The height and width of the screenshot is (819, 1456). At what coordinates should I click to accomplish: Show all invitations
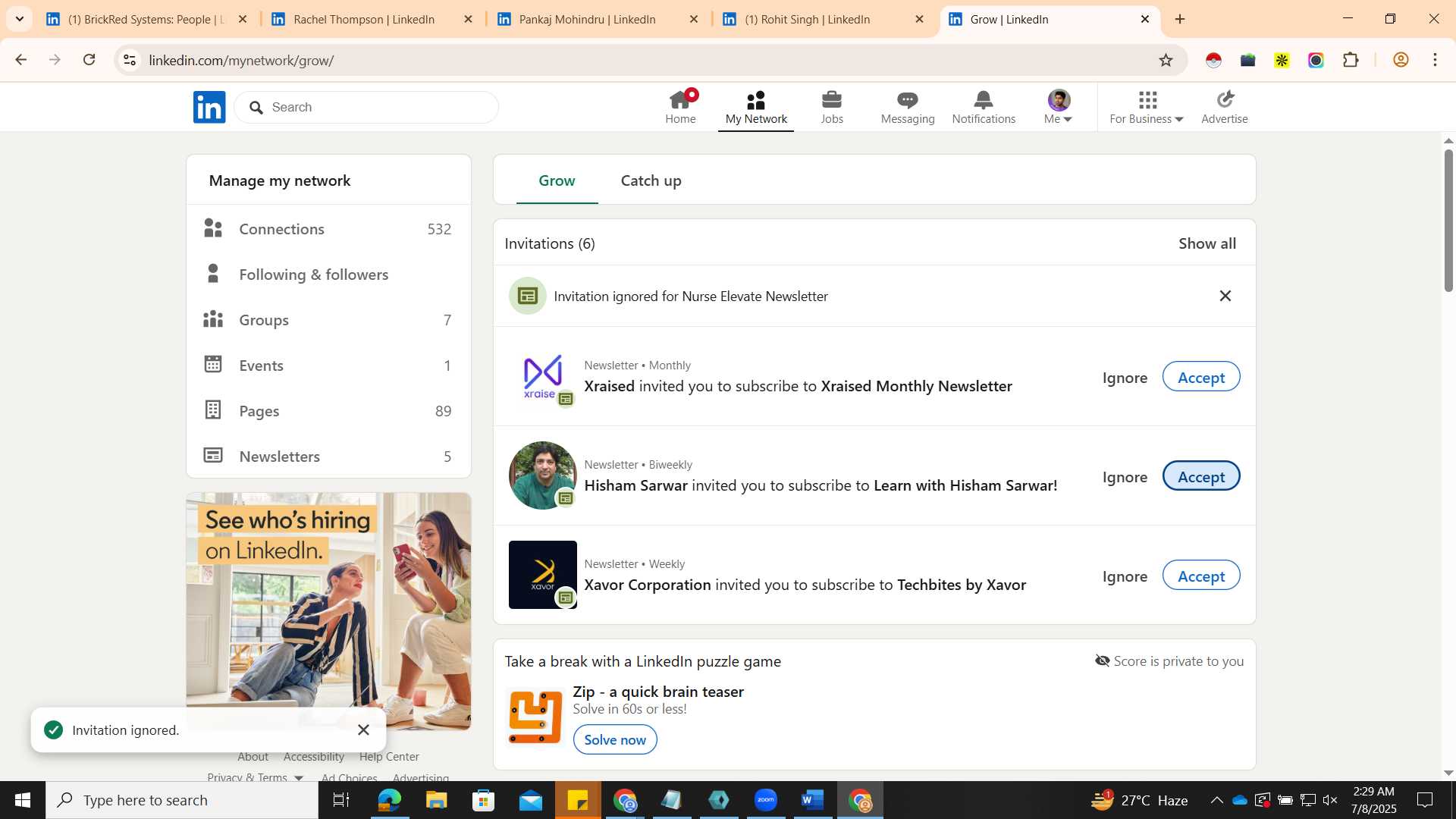coord(1207,243)
